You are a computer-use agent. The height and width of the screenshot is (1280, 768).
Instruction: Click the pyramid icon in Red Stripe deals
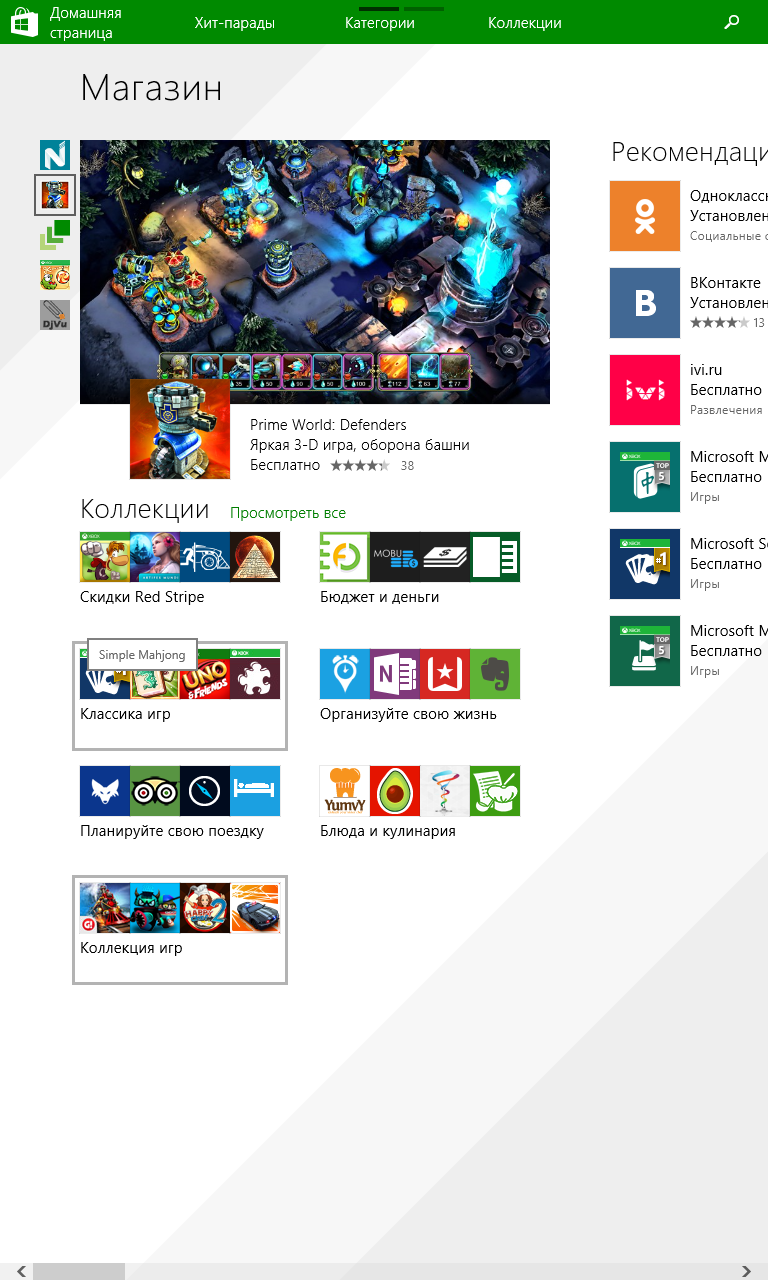[255, 557]
